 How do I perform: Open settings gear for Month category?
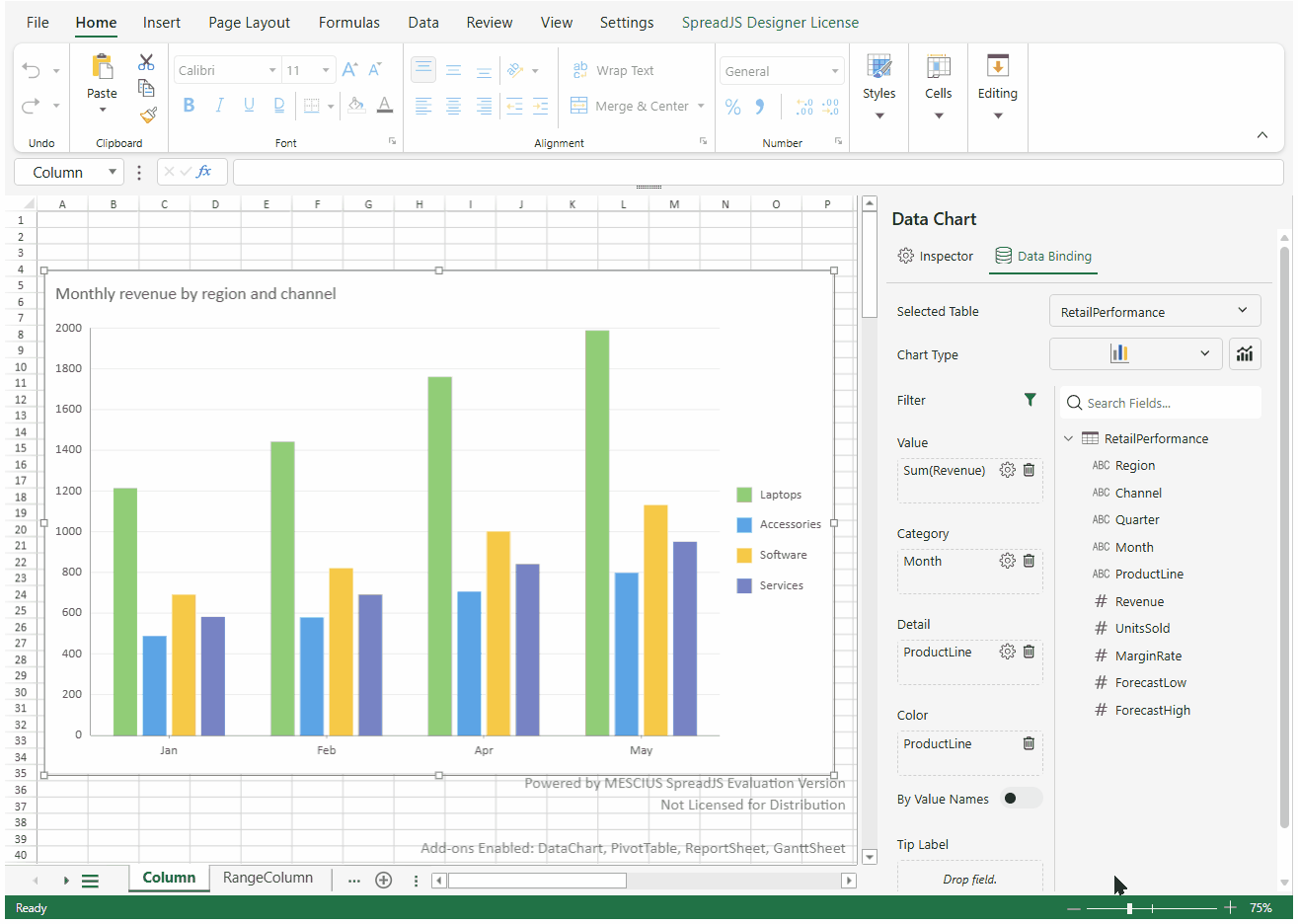click(x=1007, y=561)
